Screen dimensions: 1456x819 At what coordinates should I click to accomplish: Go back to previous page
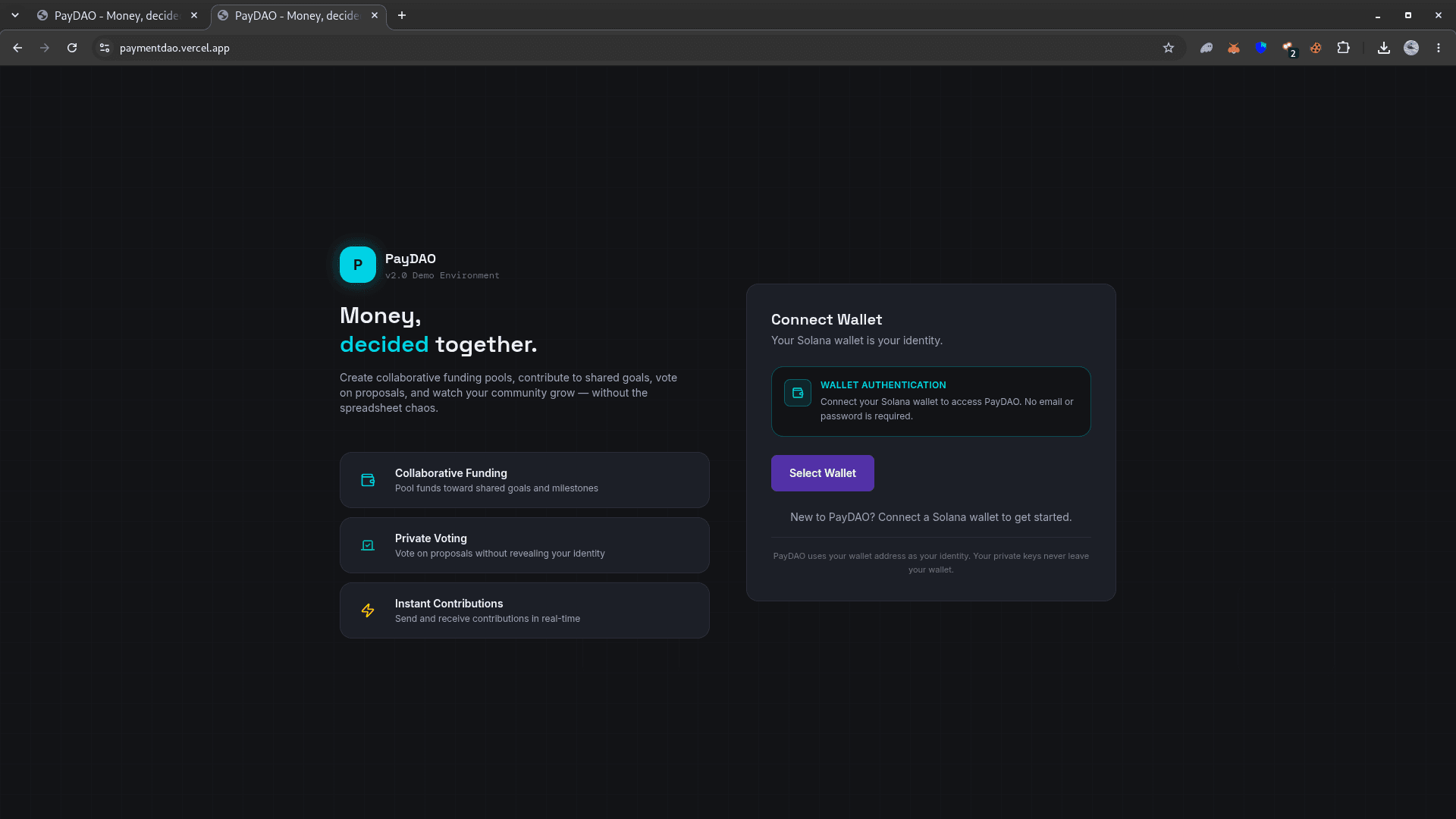(x=17, y=48)
